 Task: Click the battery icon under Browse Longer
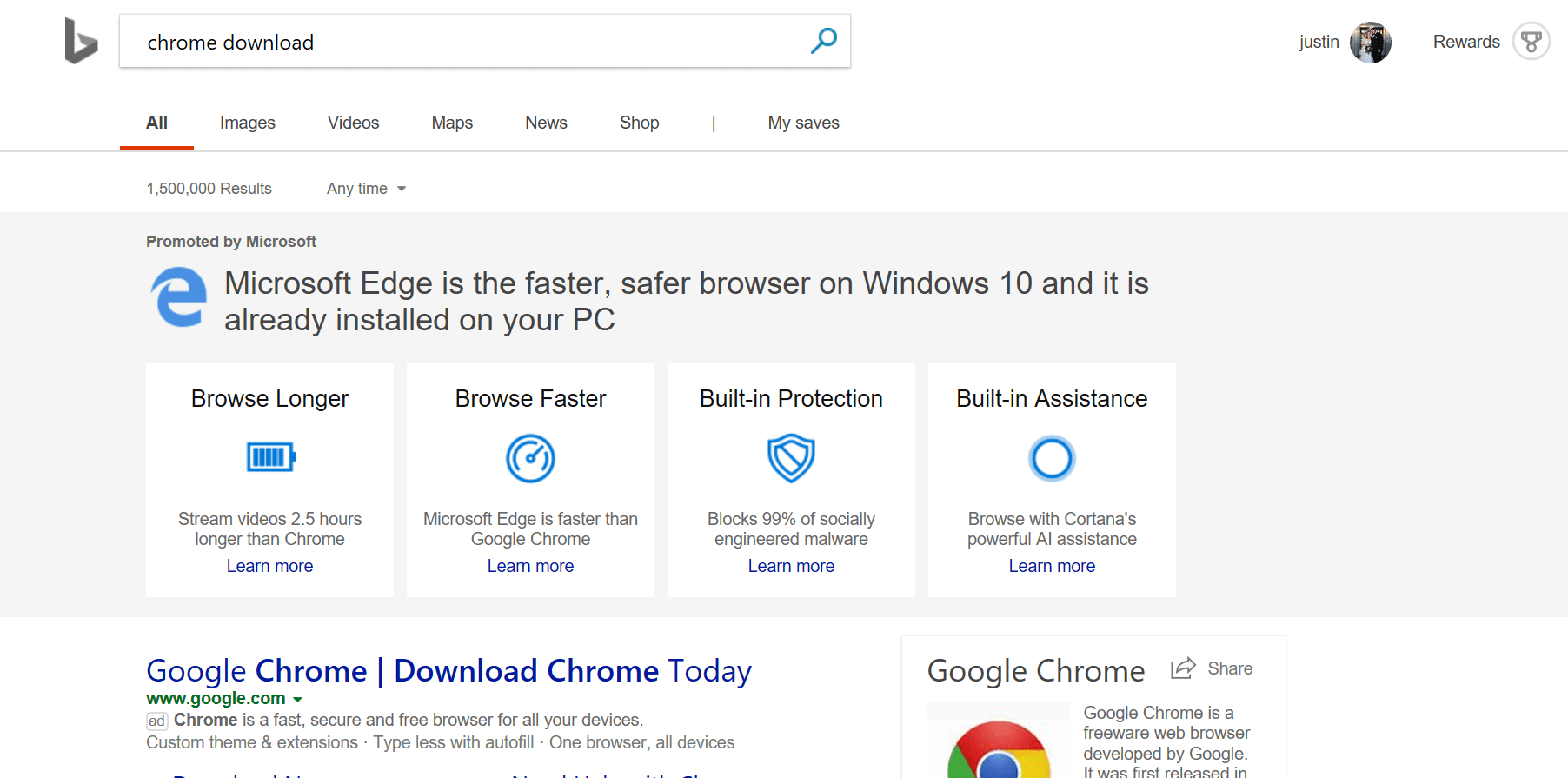point(270,456)
